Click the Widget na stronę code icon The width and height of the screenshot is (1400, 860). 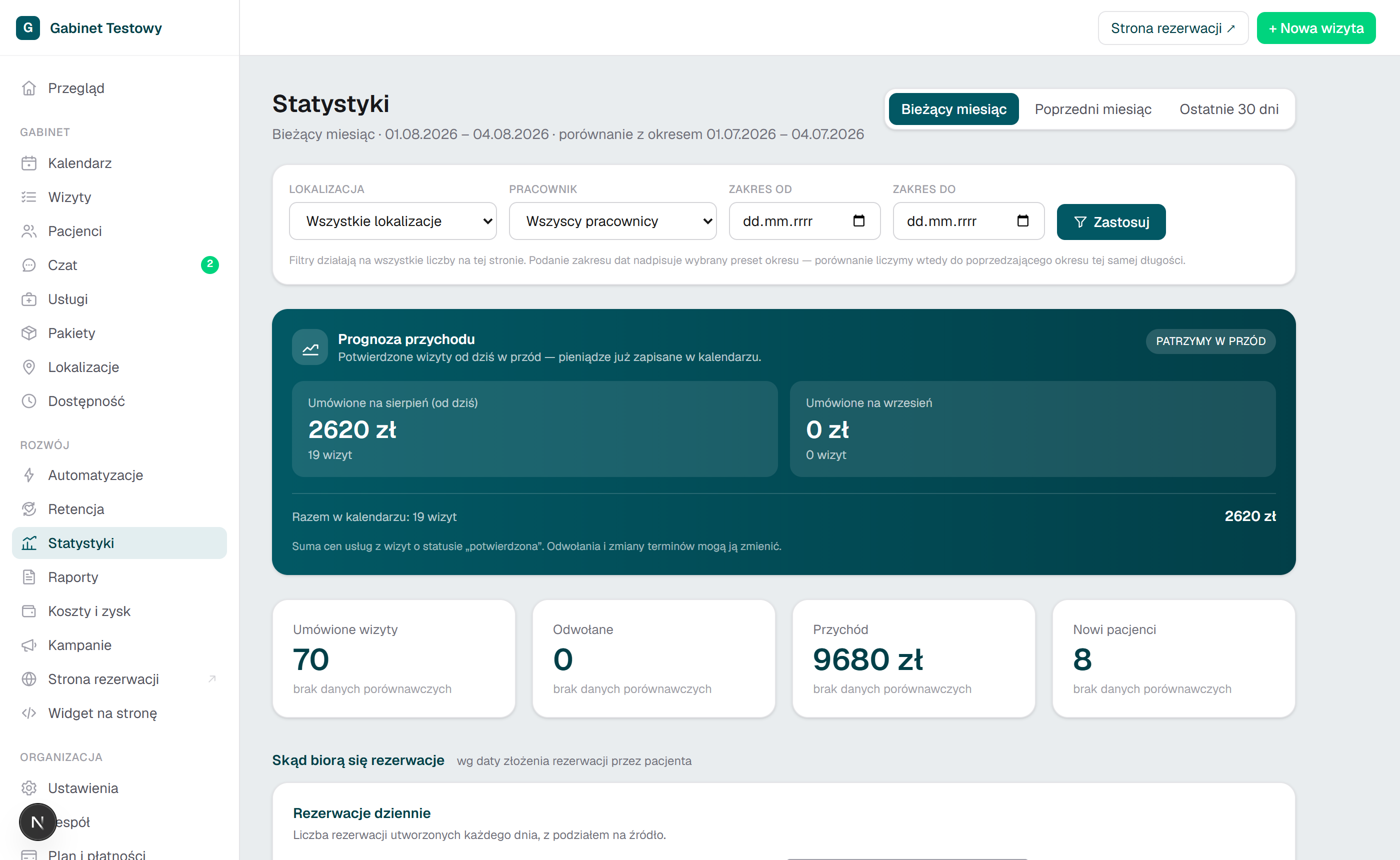click(x=29, y=713)
